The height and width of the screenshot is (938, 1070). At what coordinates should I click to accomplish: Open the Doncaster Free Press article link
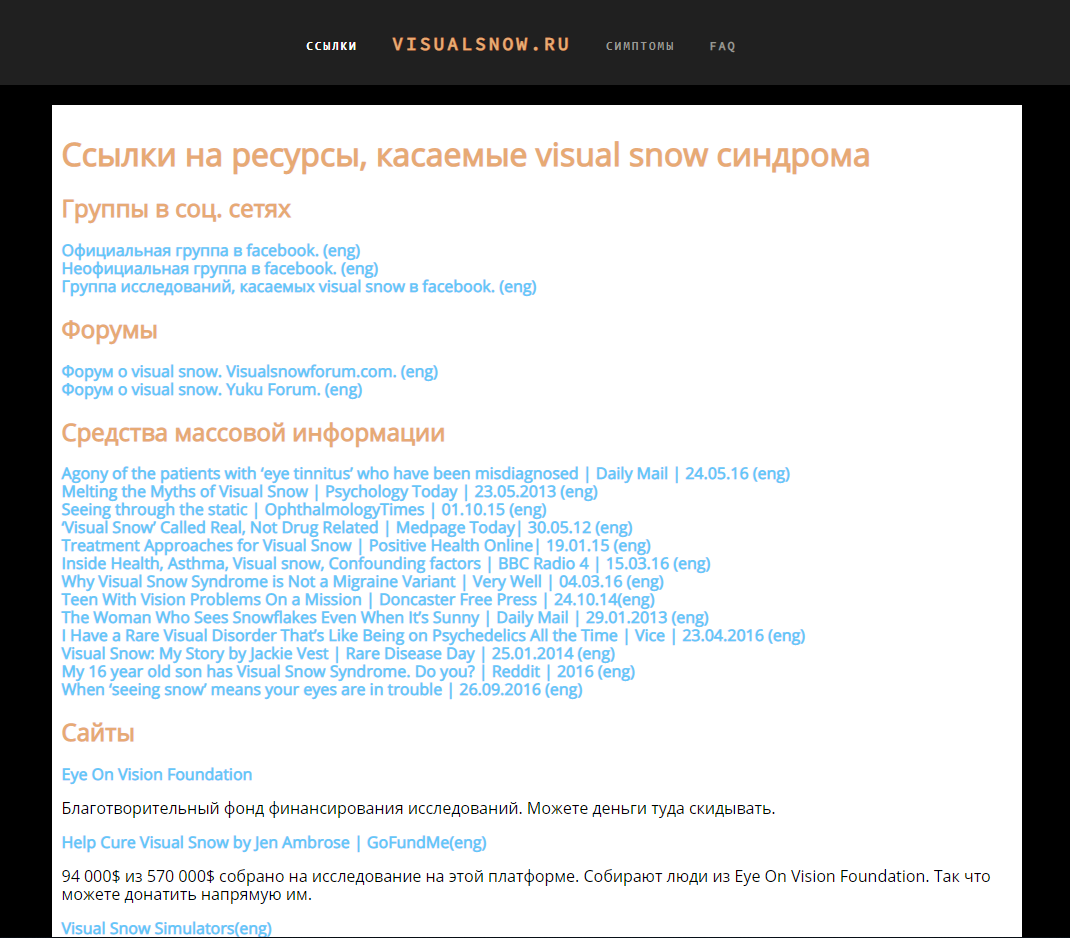click(358, 600)
